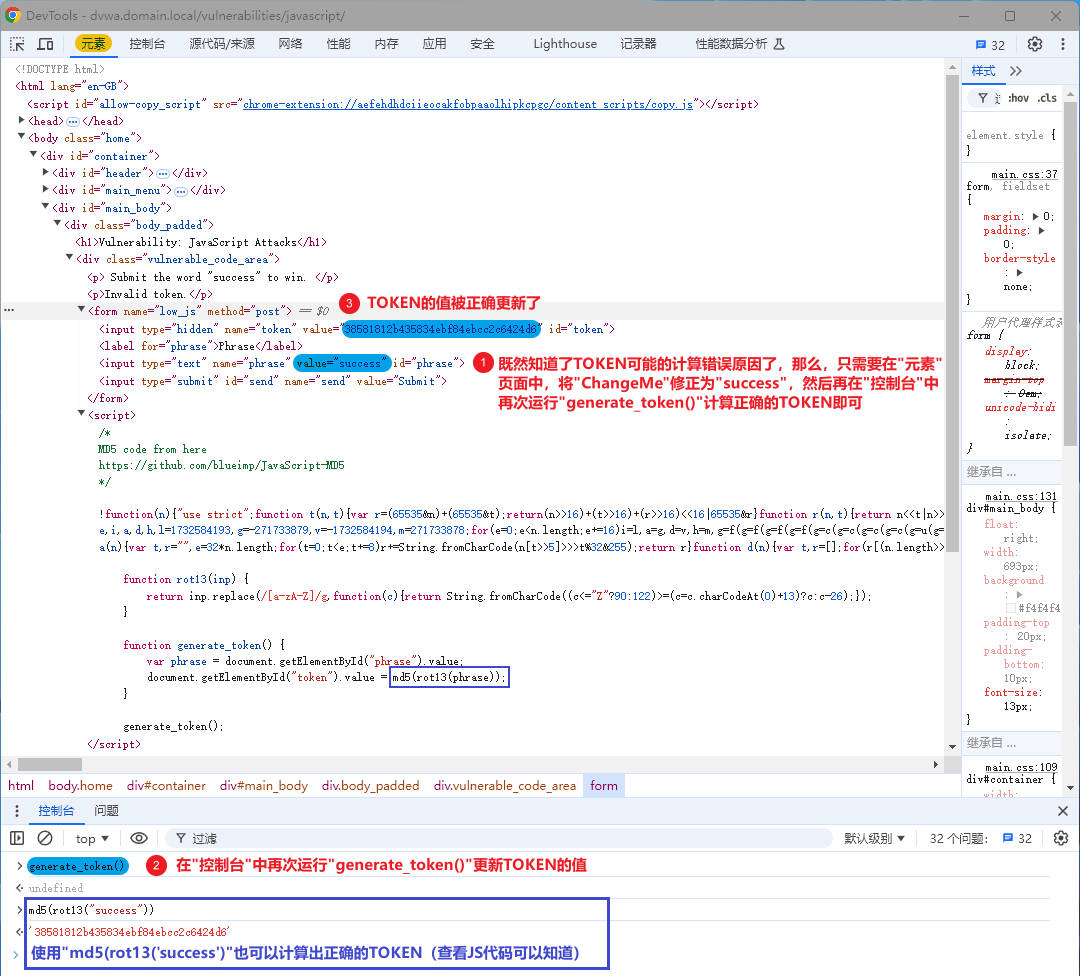1080x976 pixels.
Task: Clear the console with the clear icon
Action: click(x=45, y=838)
